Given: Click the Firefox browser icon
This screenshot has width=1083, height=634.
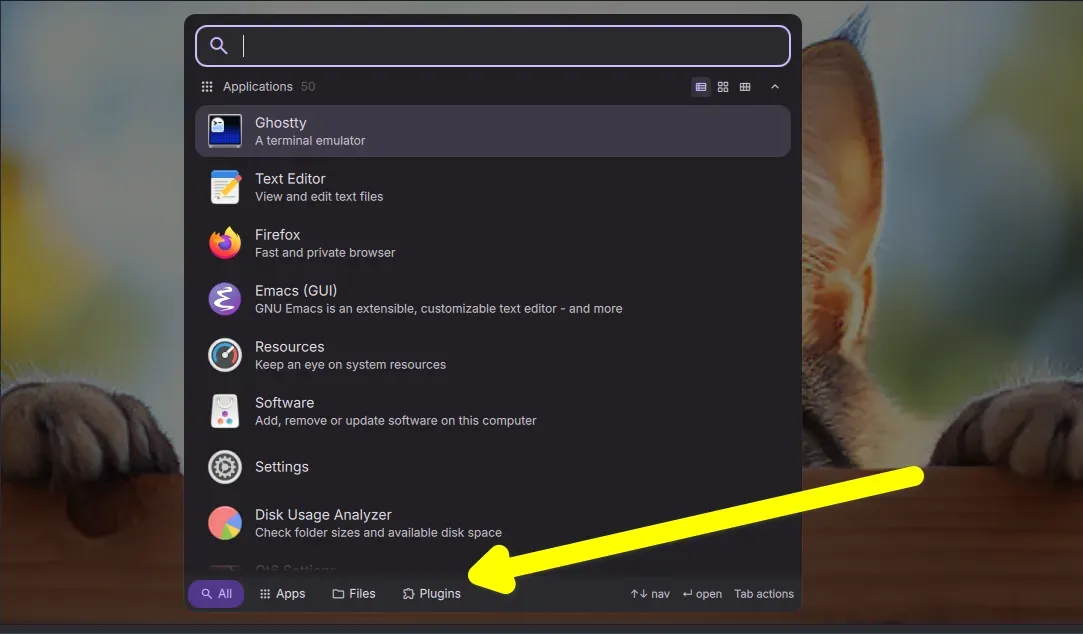Looking at the screenshot, I should coord(225,243).
